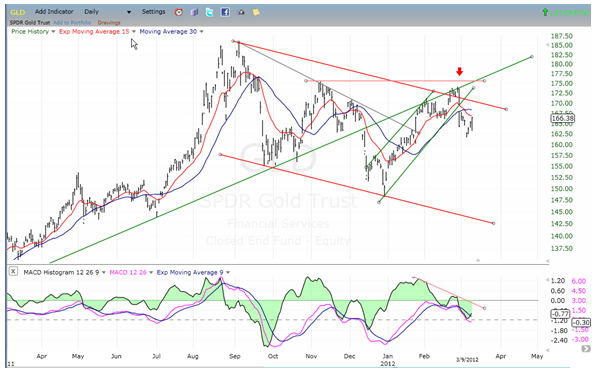Expand the Exp Moving Average 9 dropdown
This screenshot has width=593, height=371.
[228, 272]
